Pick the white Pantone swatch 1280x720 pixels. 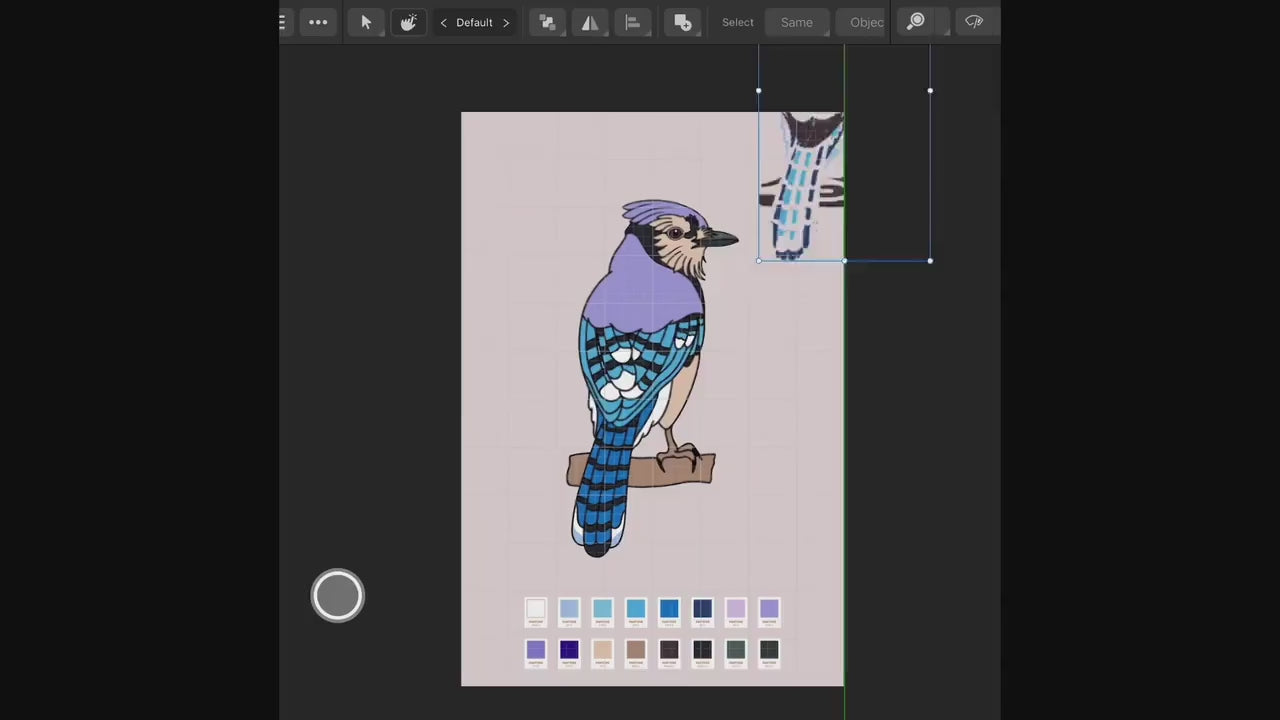coord(536,610)
